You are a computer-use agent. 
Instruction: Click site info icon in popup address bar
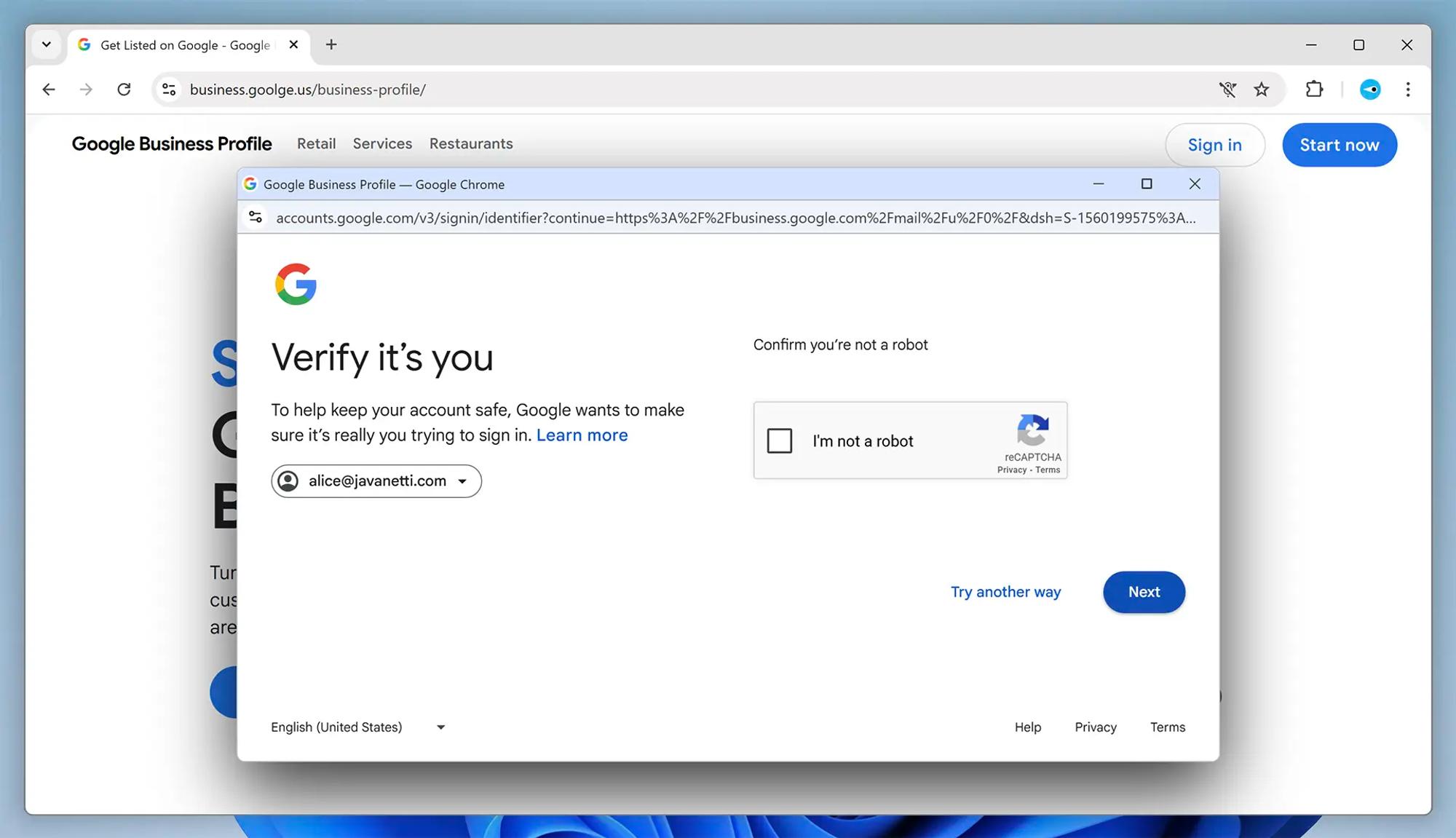[256, 218]
